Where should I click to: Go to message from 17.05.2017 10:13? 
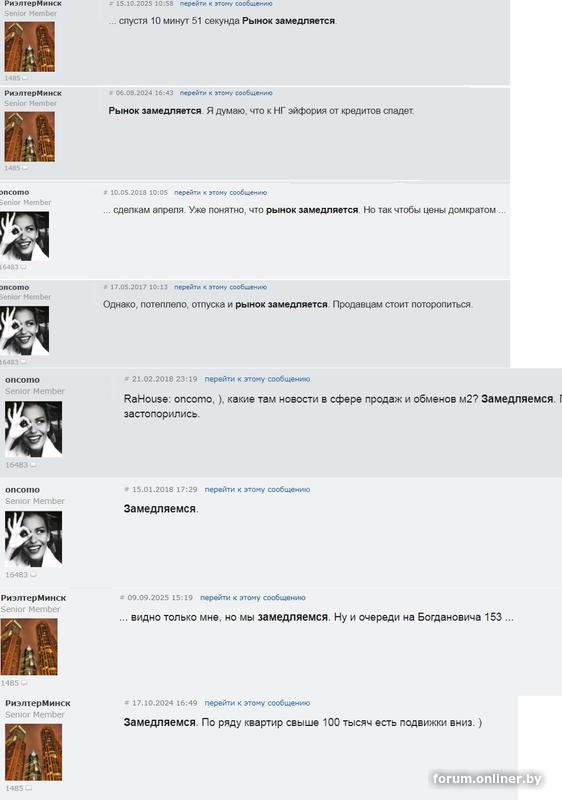pyautogui.click(x=220, y=287)
